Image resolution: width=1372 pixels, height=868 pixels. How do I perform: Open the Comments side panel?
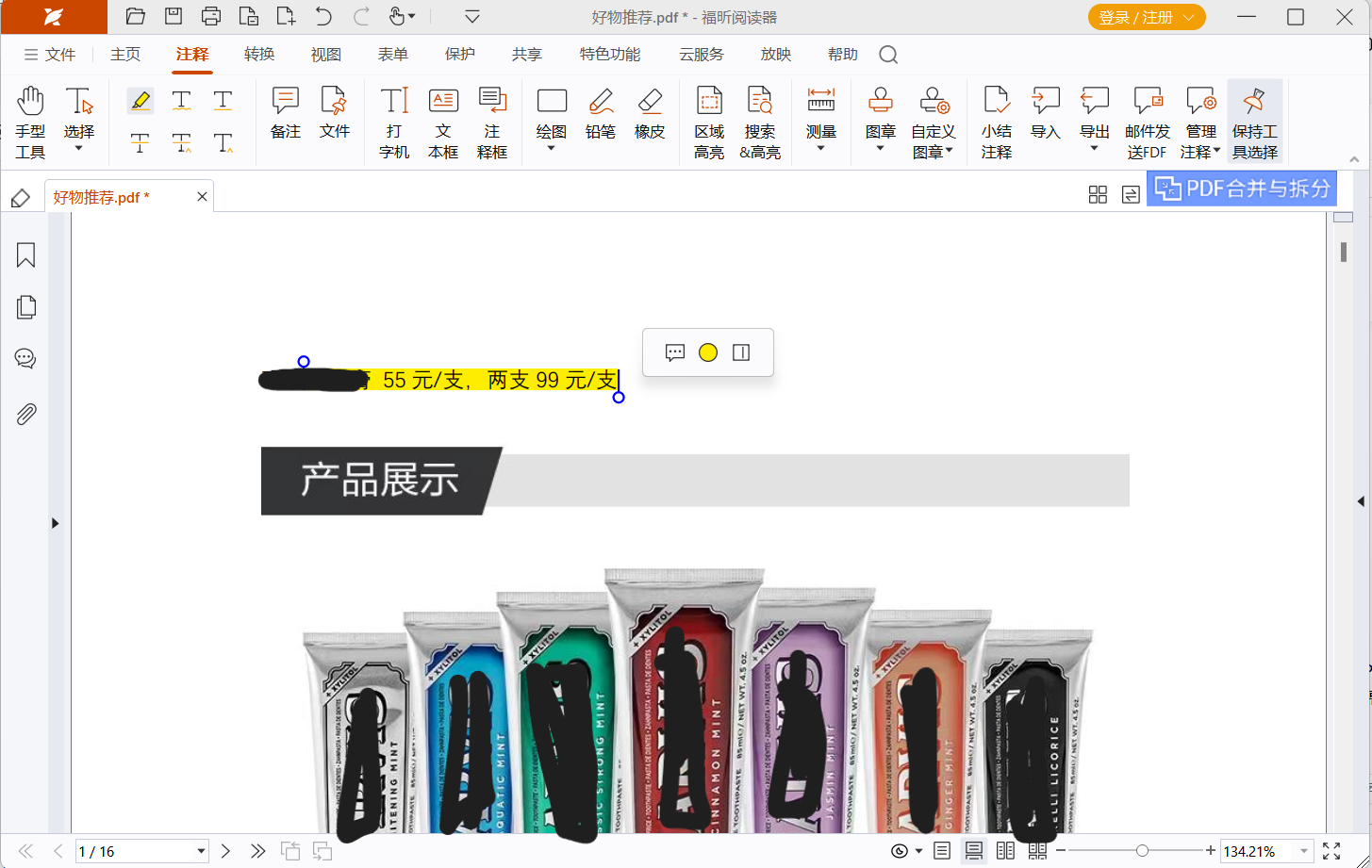click(x=25, y=358)
